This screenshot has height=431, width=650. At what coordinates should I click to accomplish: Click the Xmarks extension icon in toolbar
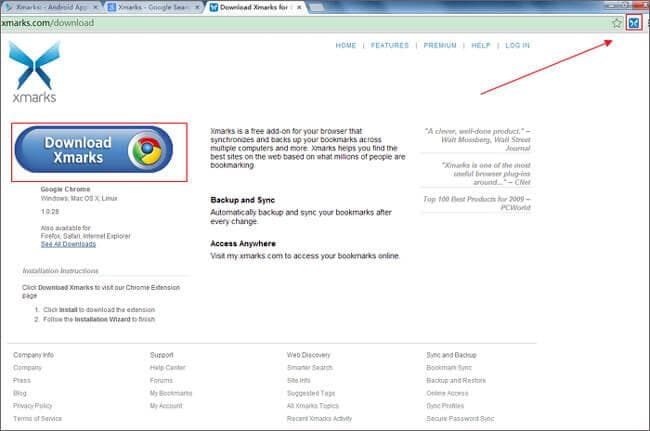[x=634, y=23]
